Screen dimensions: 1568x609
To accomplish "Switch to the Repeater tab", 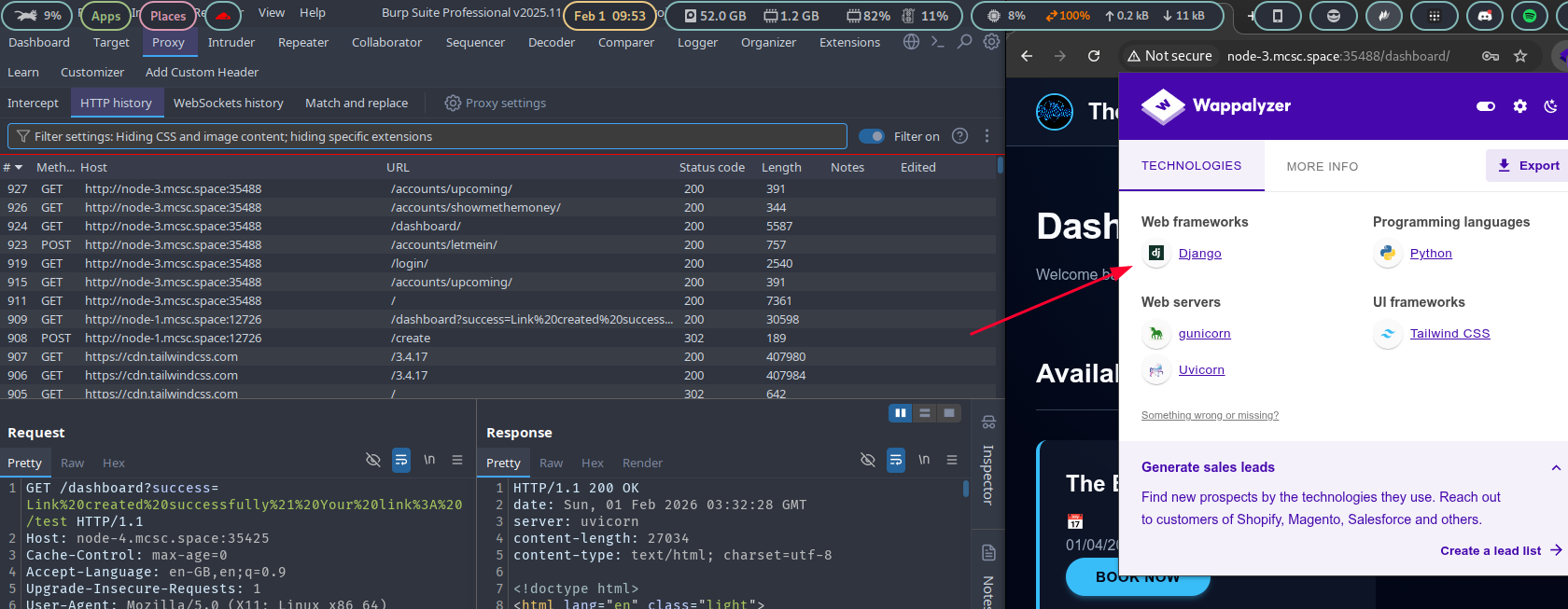I will pos(302,42).
